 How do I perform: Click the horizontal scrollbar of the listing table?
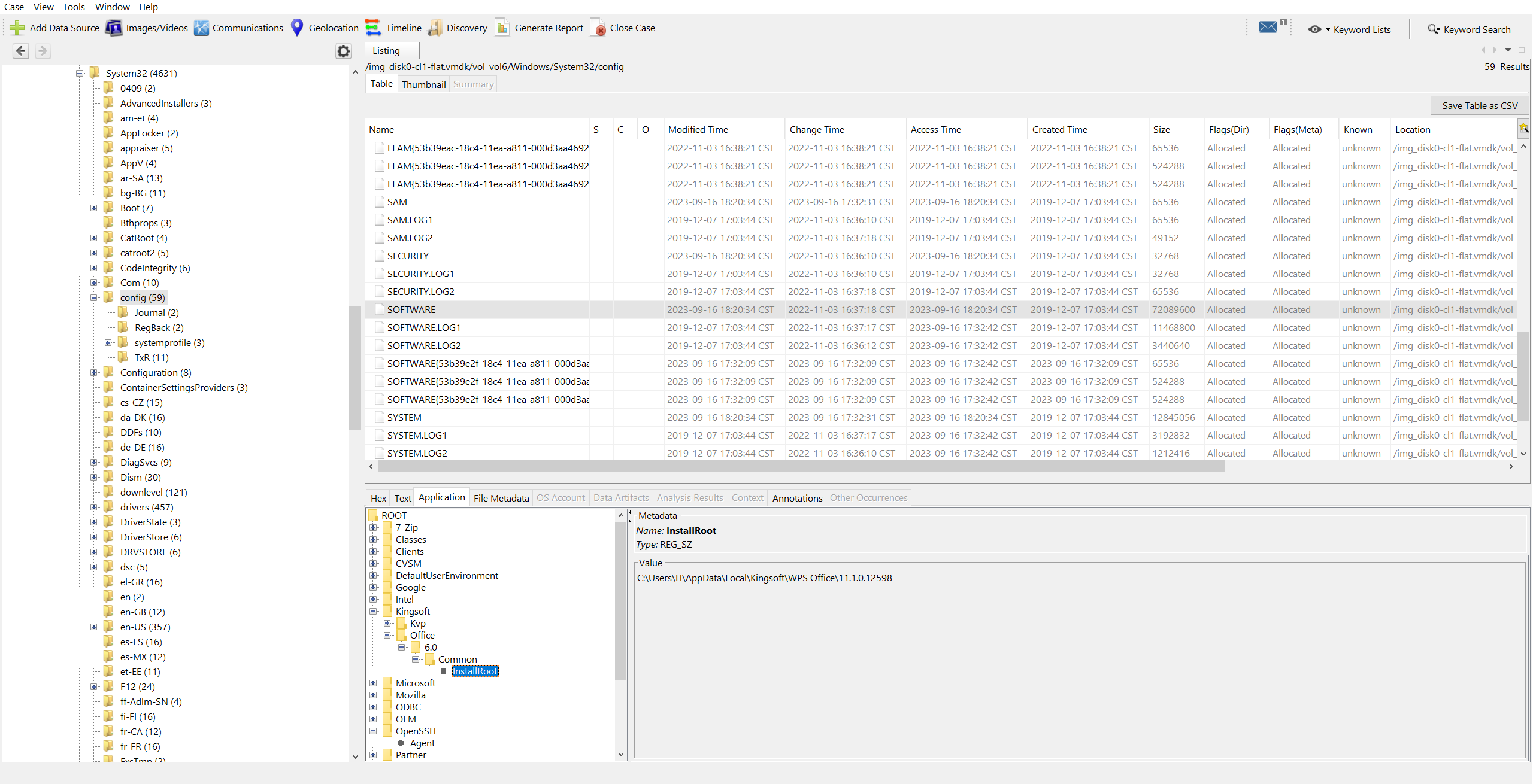pyautogui.click(x=801, y=467)
